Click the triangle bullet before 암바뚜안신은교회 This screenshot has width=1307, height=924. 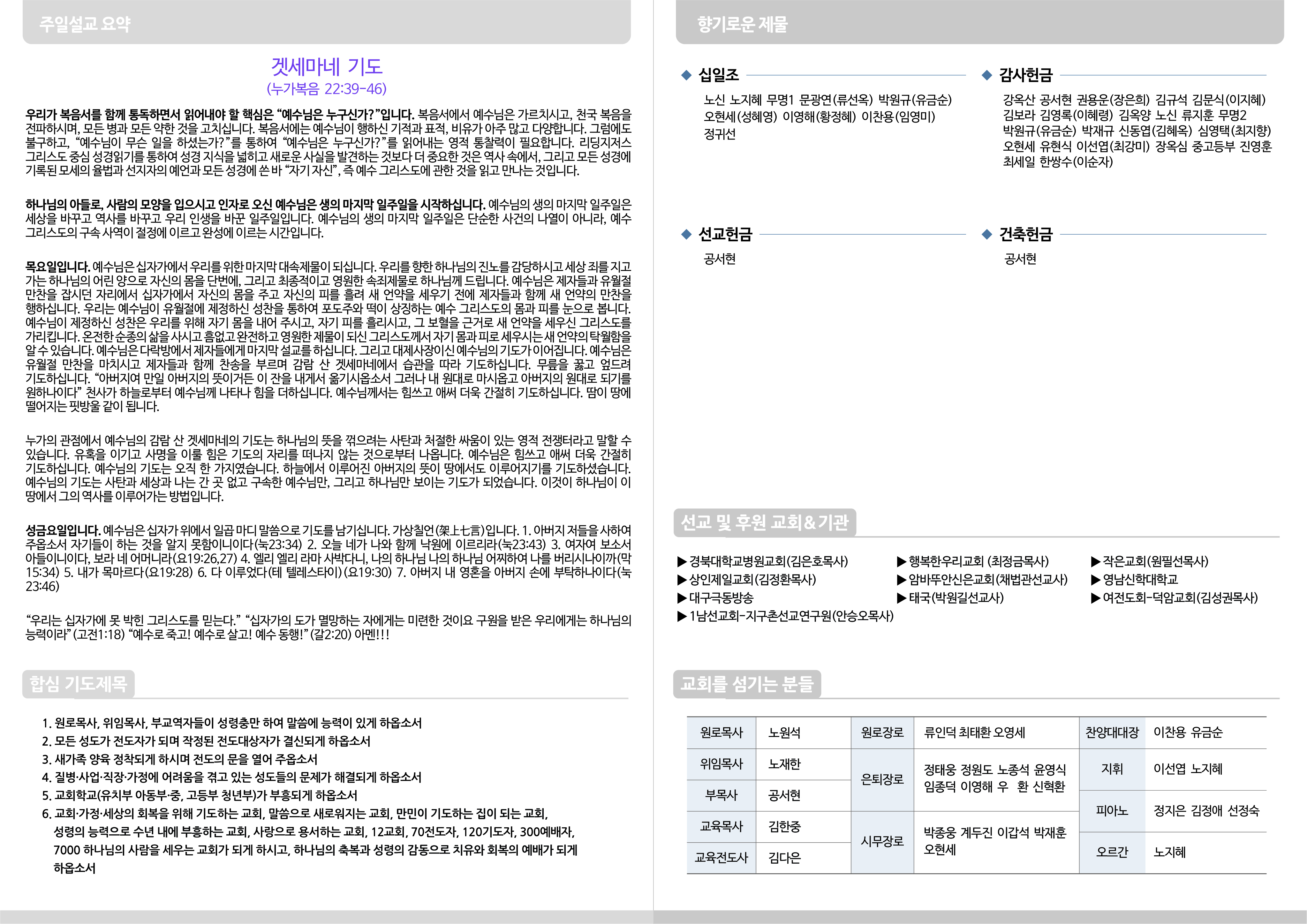[x=902, y=580]
